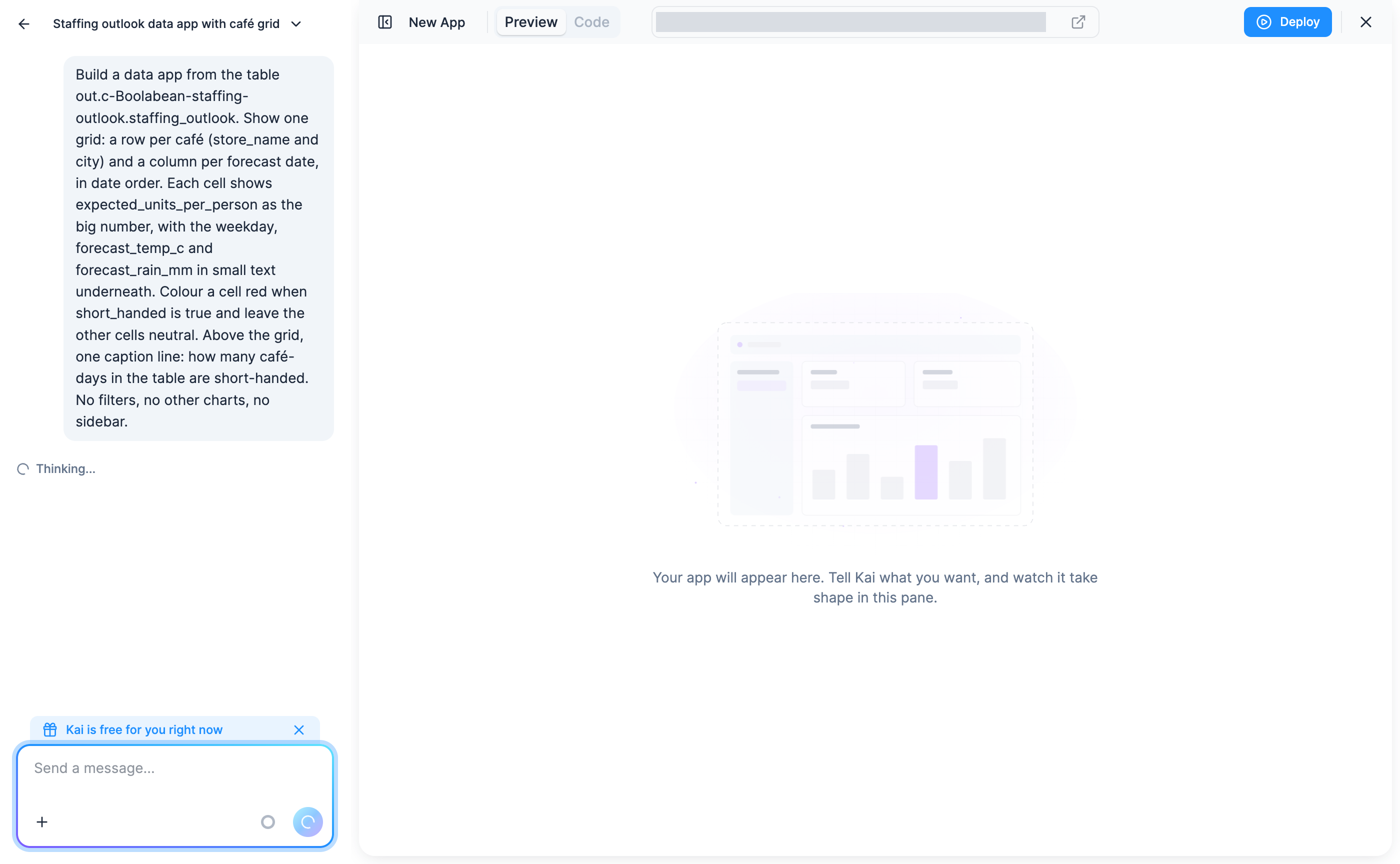Click the circle icon beside send button
1400x864 pixels.
(267, 821)
